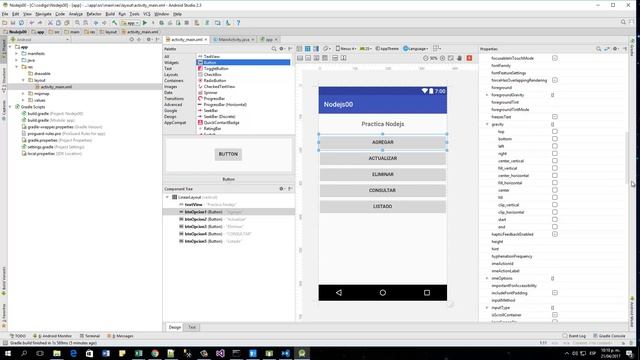Select blueprint view icon in design toolbar

308,49
